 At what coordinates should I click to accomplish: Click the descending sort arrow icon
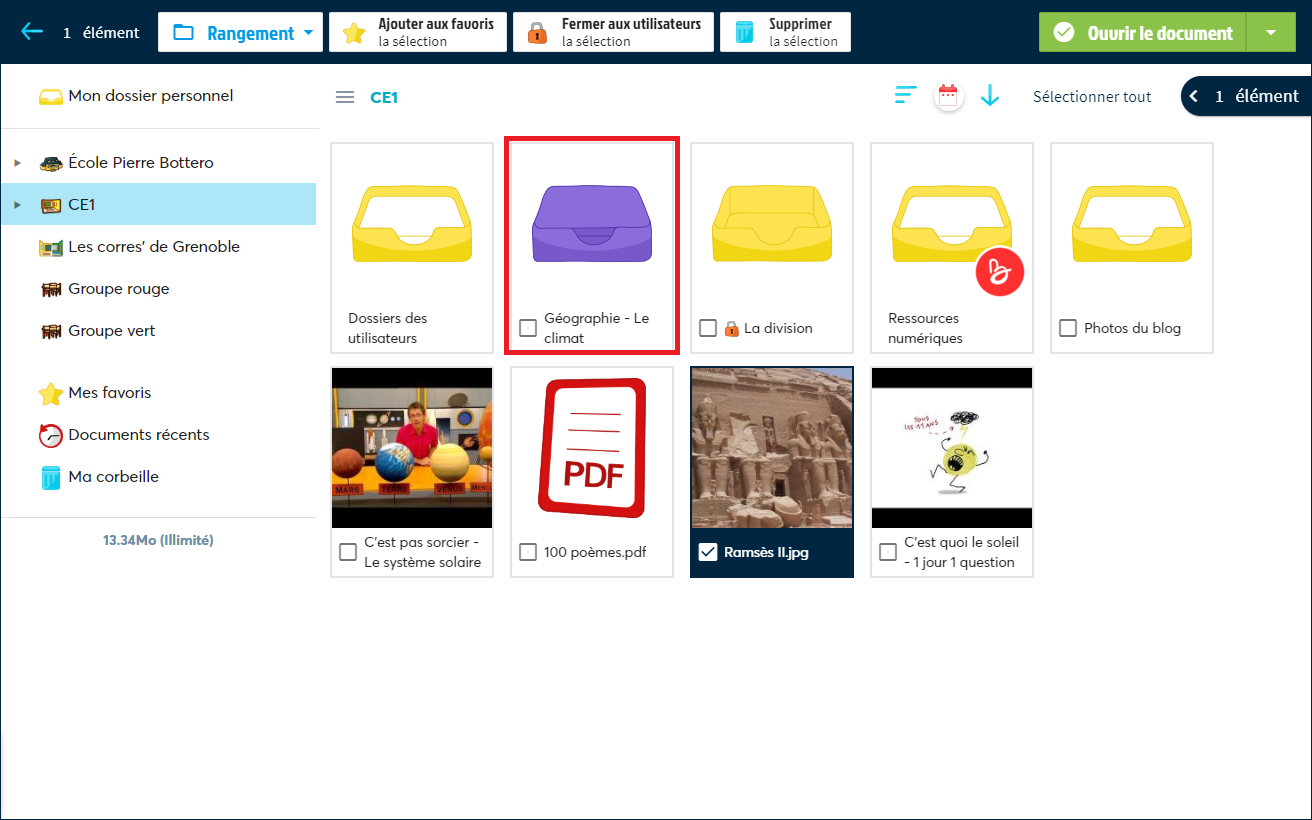point(990,96)
